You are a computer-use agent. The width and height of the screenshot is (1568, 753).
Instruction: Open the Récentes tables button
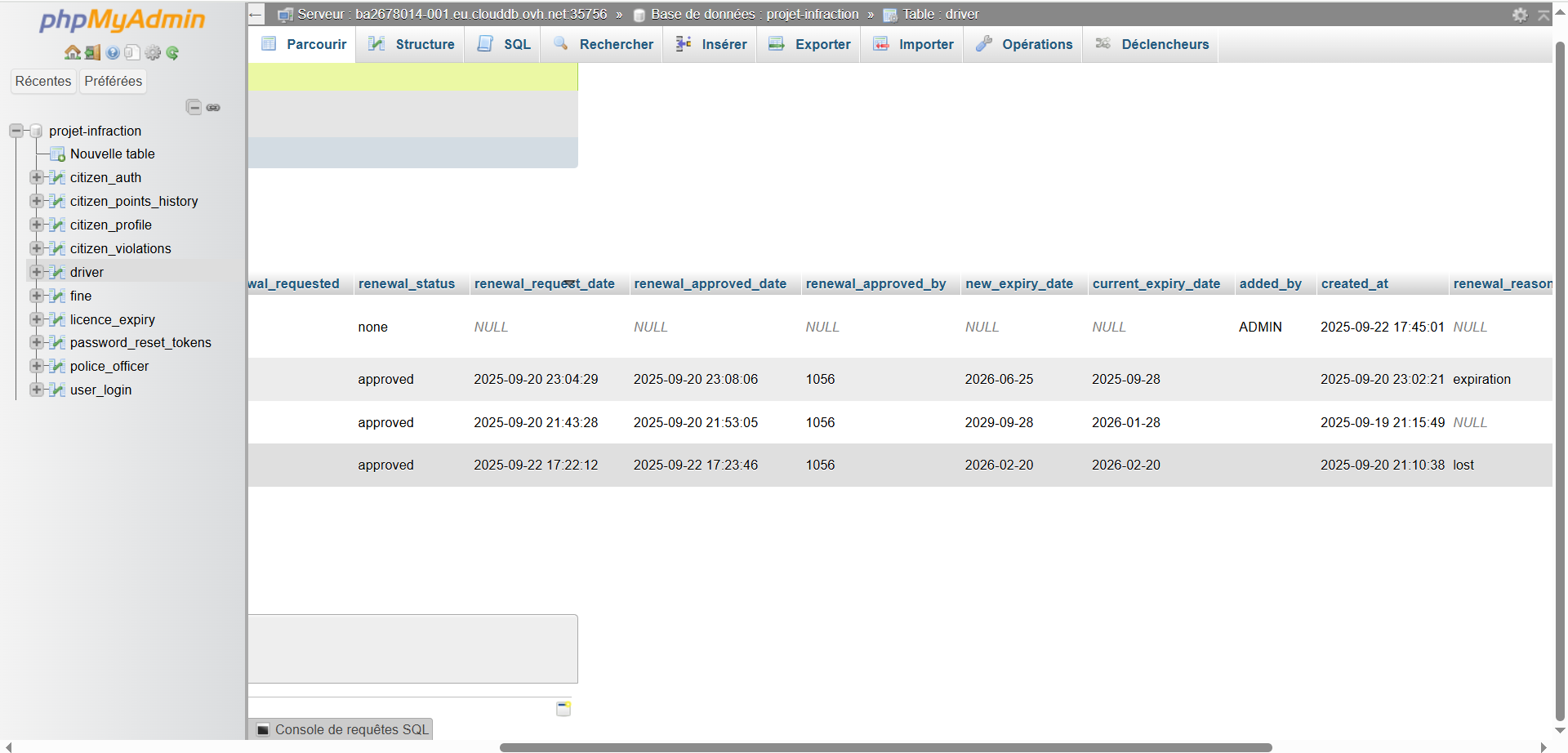coord(43,81)
